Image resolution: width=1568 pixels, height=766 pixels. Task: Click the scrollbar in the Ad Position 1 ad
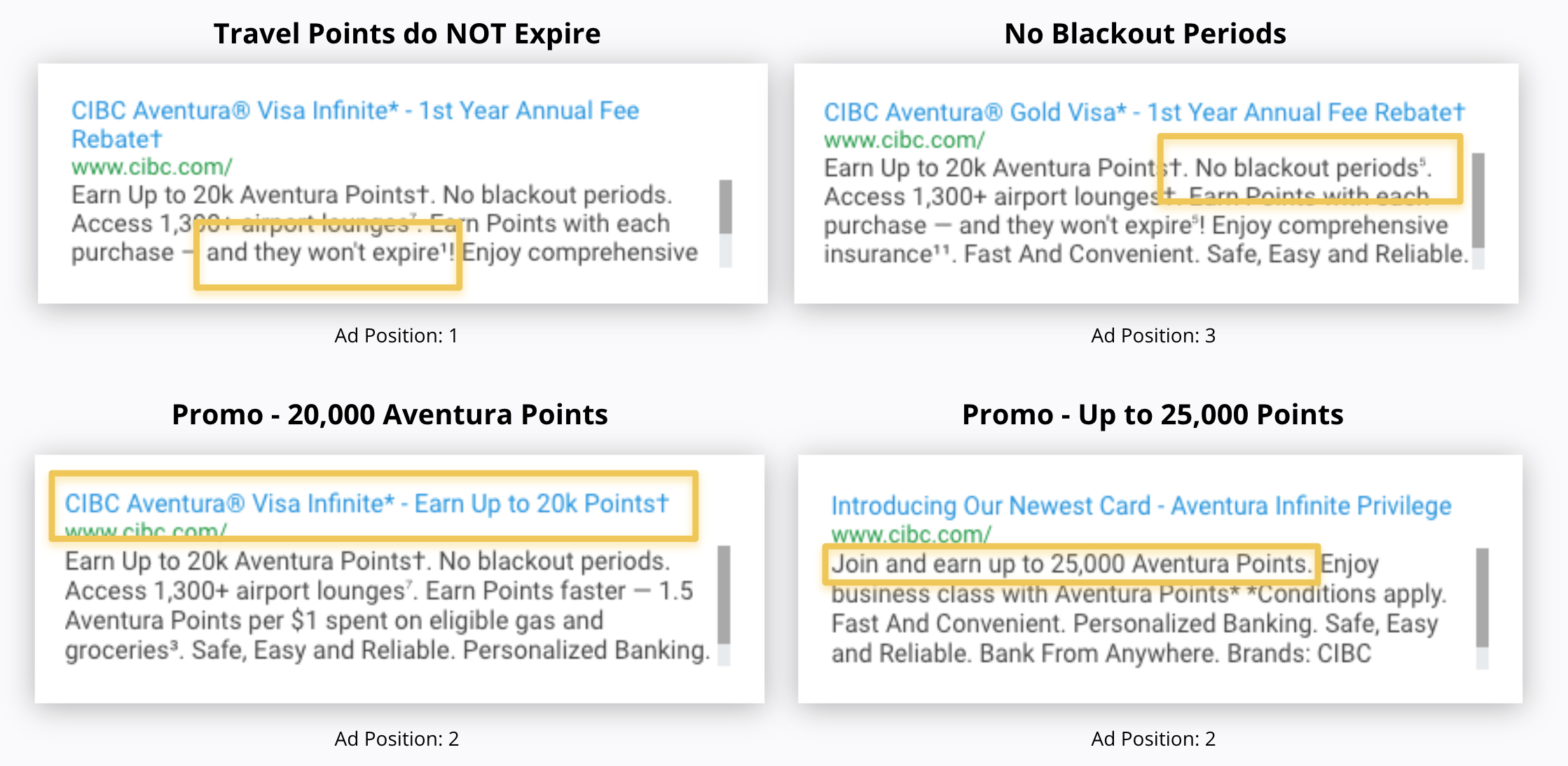coord(725,208)
